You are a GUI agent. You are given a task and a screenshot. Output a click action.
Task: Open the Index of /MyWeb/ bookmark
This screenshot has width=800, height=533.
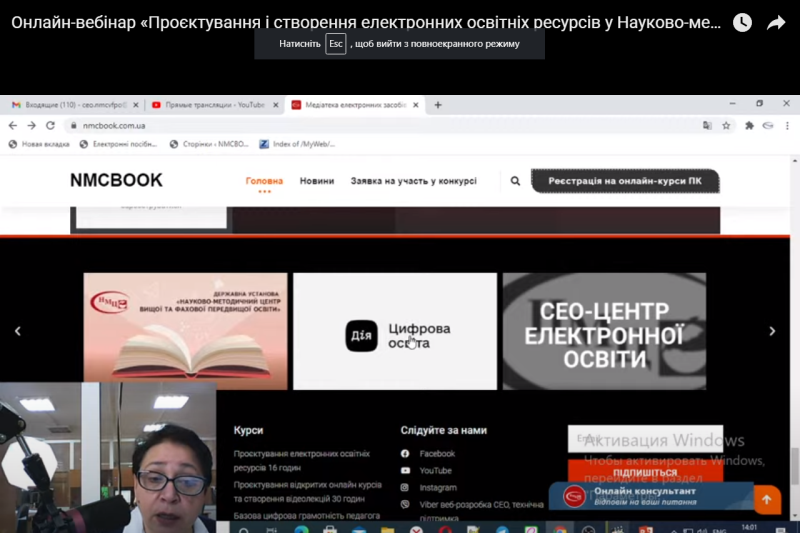(297, 144)
